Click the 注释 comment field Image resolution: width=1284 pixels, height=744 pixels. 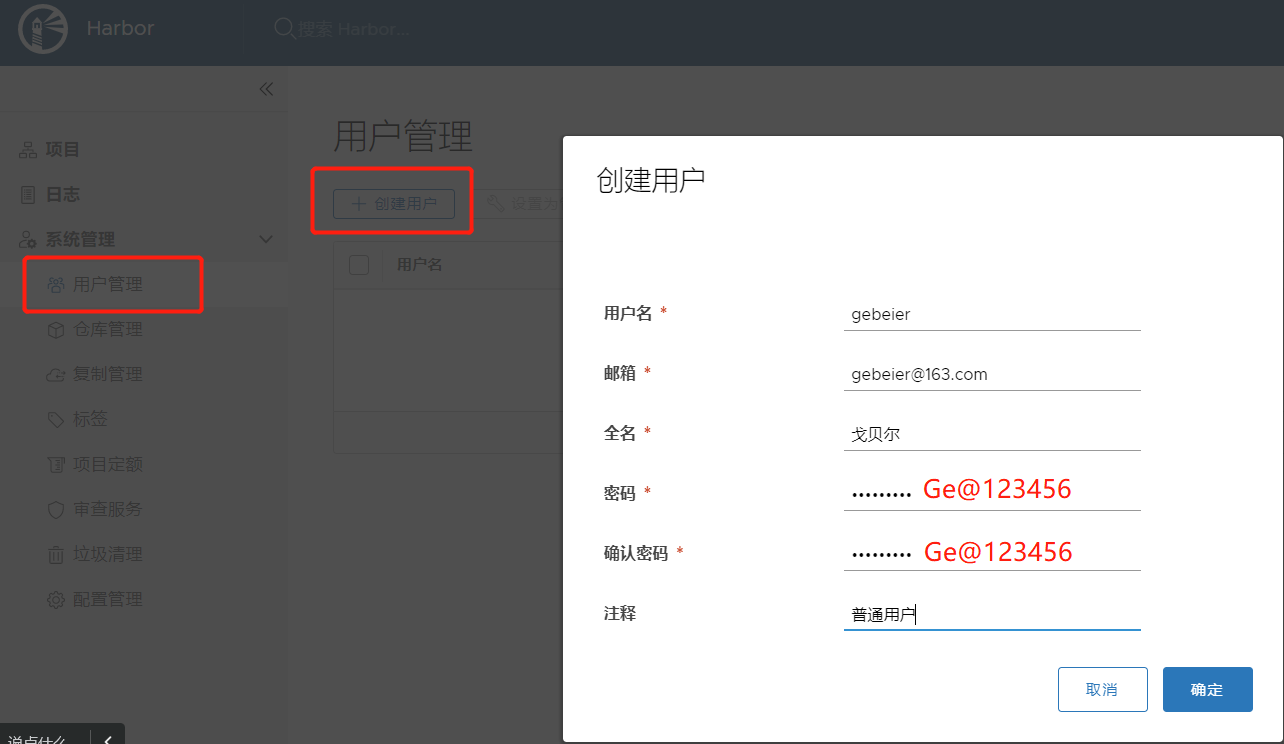pos(992,614)
